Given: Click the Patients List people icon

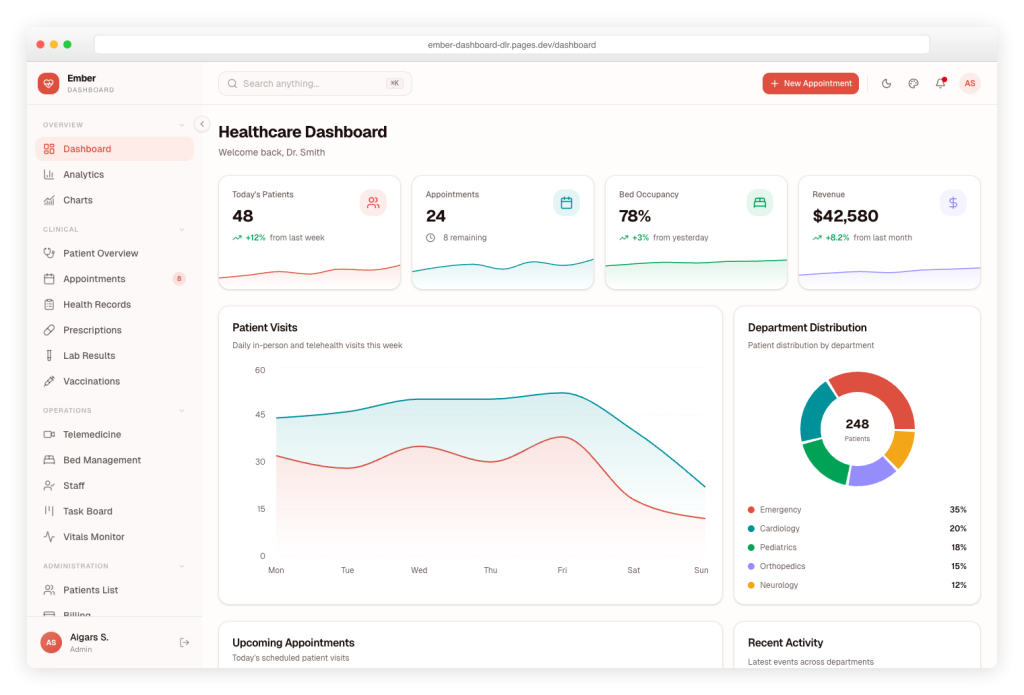Looking at the screenshot, I should (x=49, y=590).
